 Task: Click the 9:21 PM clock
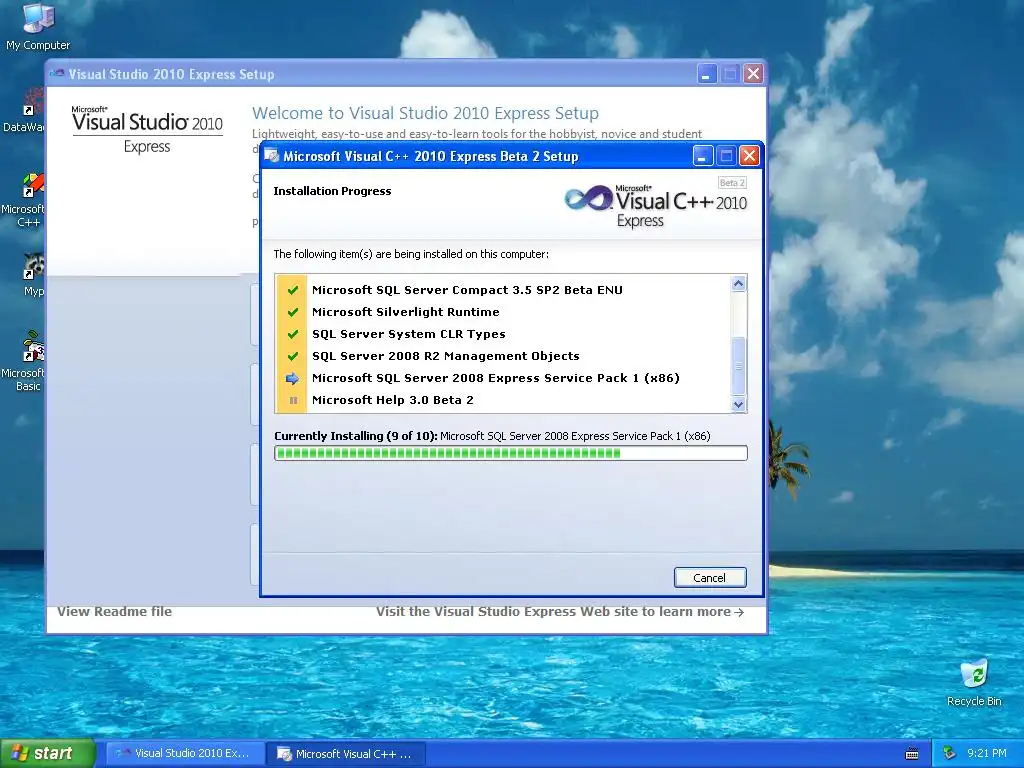click(x=987, y=754)
